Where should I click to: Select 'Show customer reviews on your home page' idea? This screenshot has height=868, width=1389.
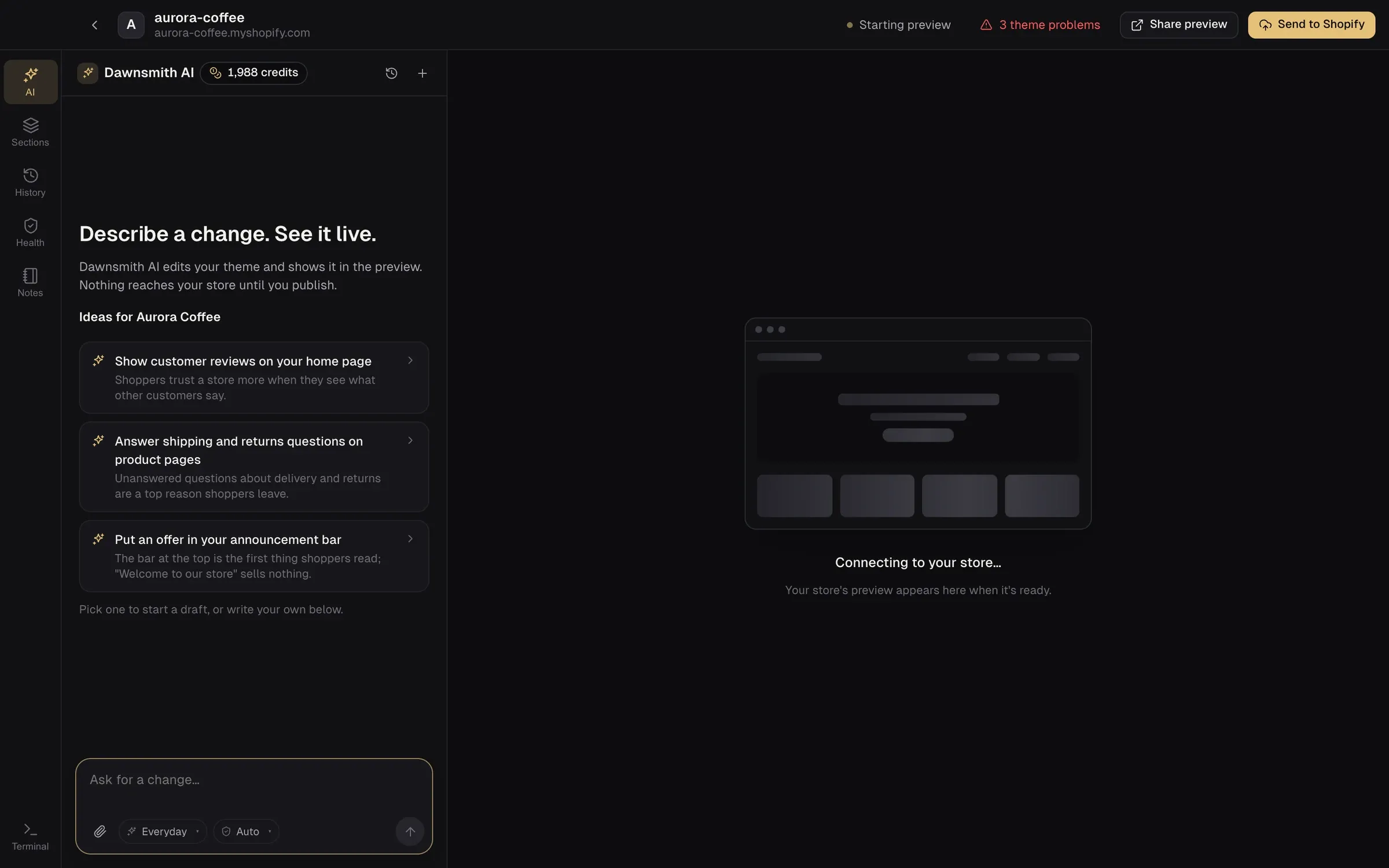253,377
